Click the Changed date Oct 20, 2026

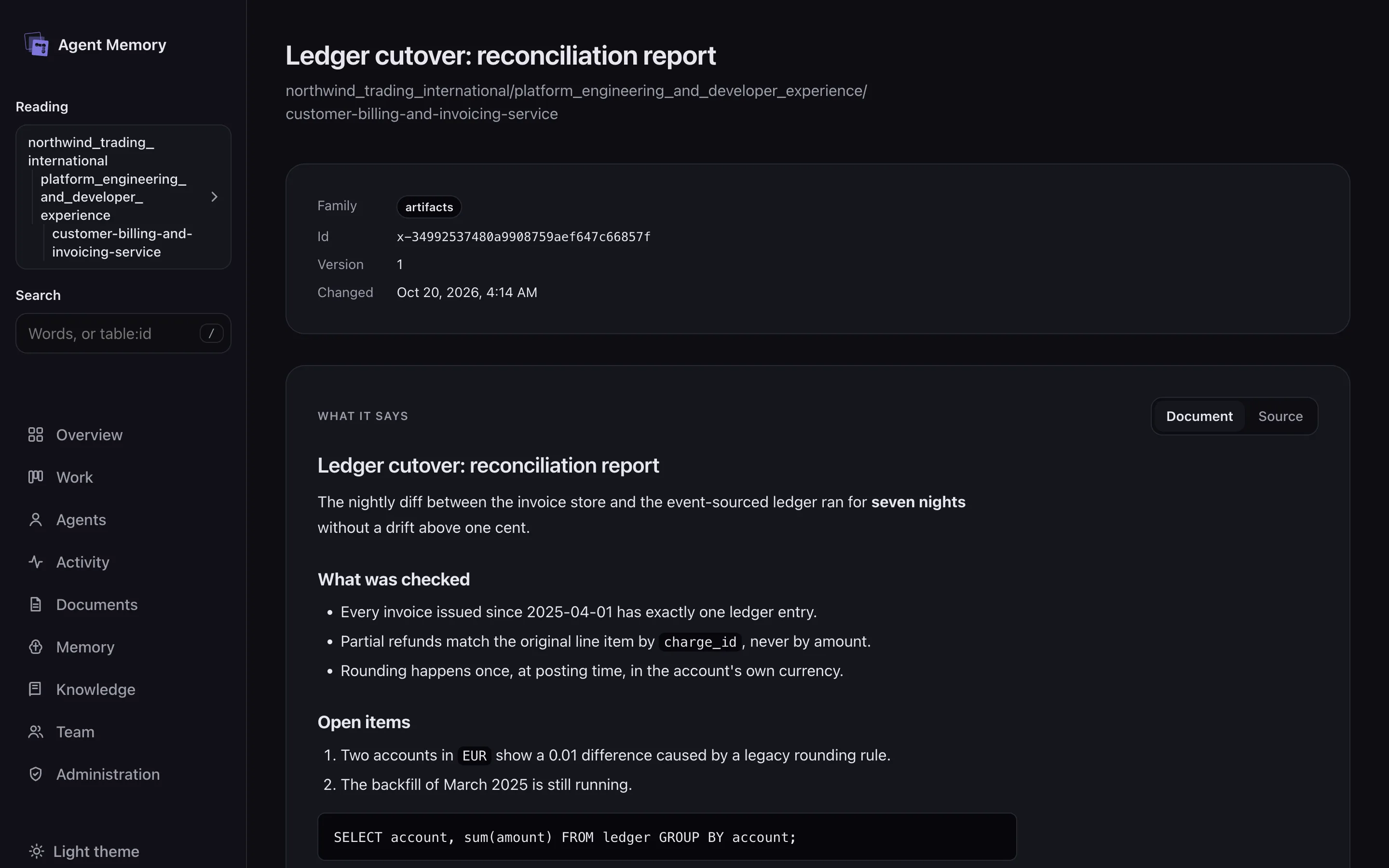[467, 293]
